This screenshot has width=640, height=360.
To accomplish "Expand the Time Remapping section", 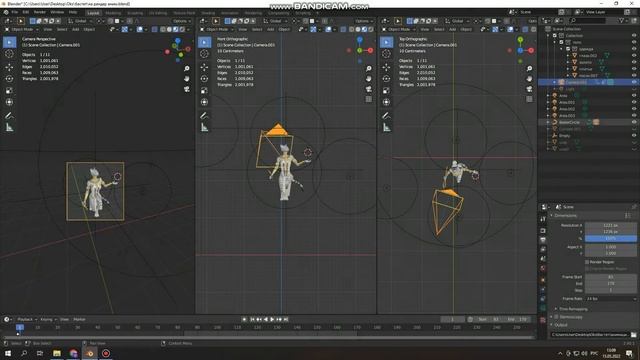I will [573, 309].
